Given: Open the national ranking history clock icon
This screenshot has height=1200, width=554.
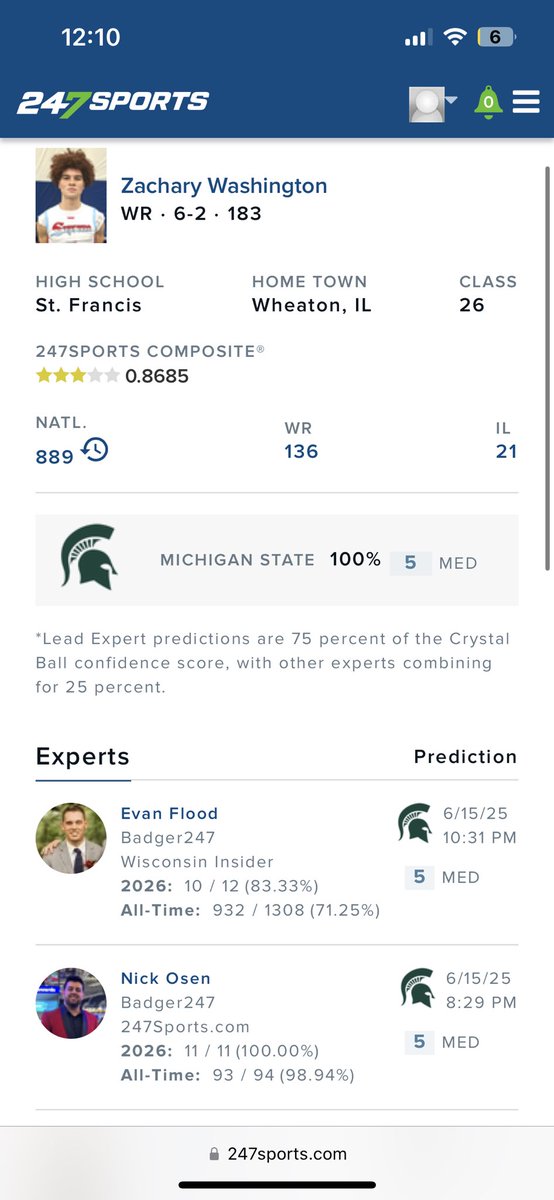Looking at the screenshot, I should [x=95, y=450].
